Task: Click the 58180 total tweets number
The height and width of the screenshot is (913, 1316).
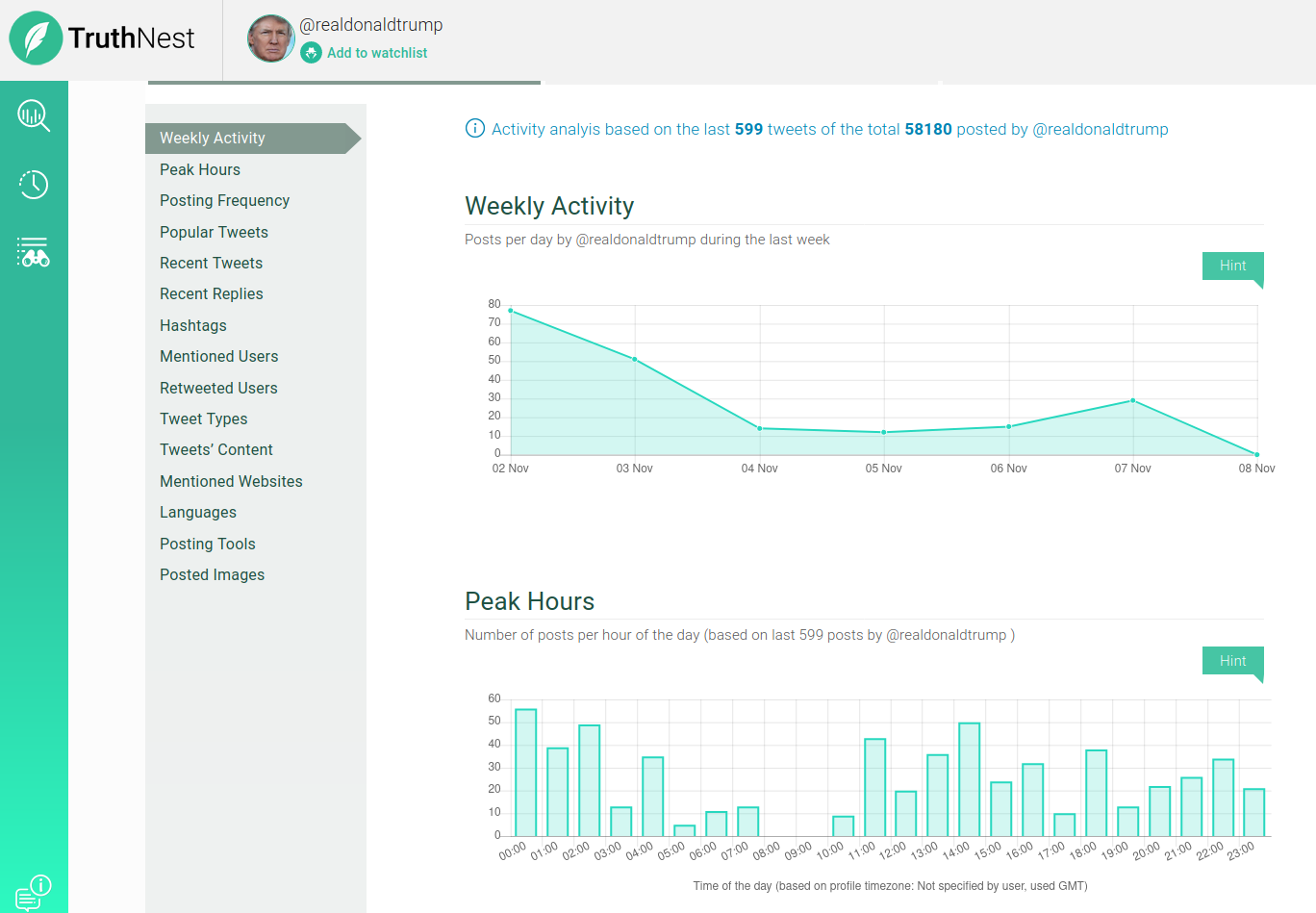Action: click(x=928, y=129)
